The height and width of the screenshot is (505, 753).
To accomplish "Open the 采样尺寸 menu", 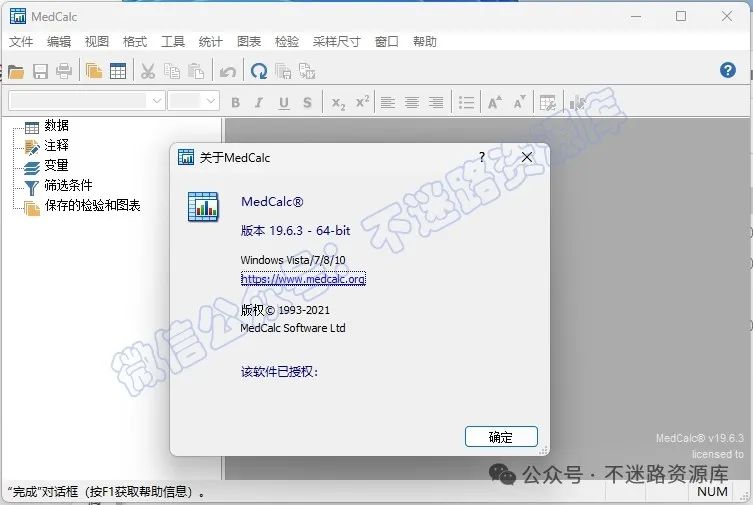I will point(337,42).
